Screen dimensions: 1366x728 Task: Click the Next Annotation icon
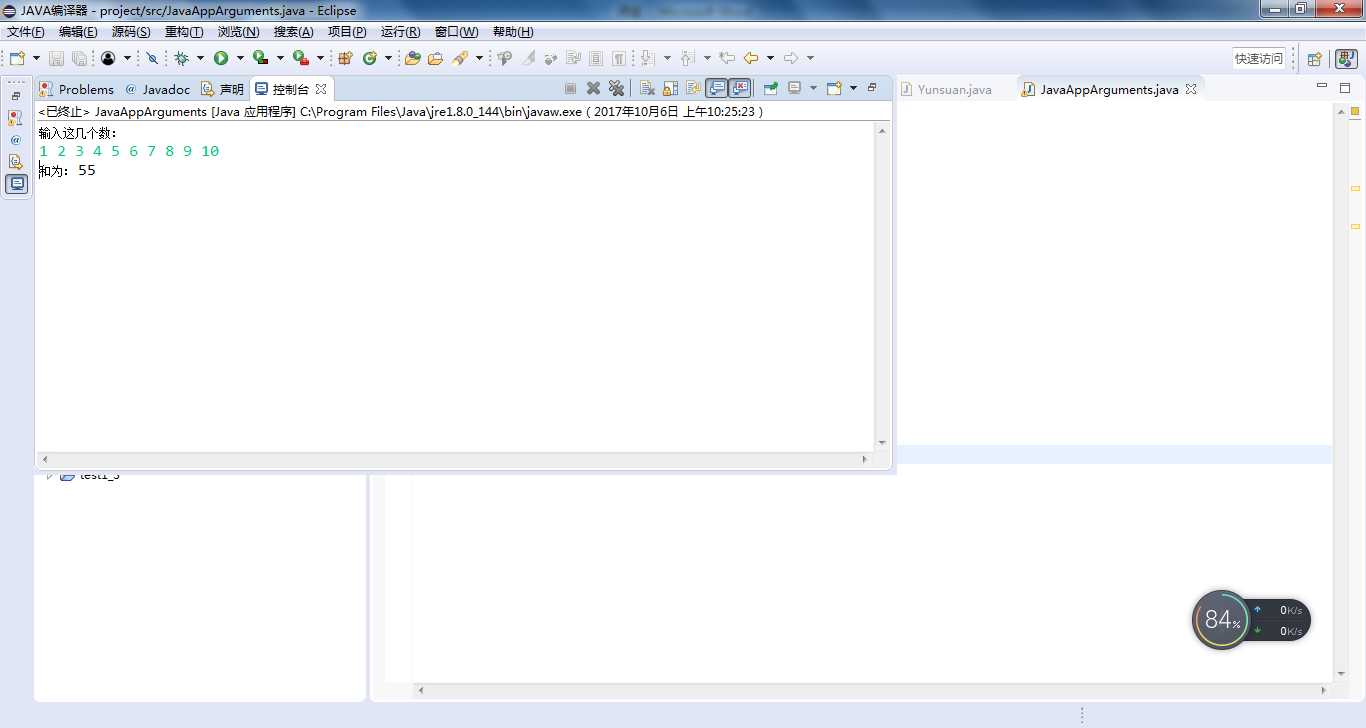point(646,59)
